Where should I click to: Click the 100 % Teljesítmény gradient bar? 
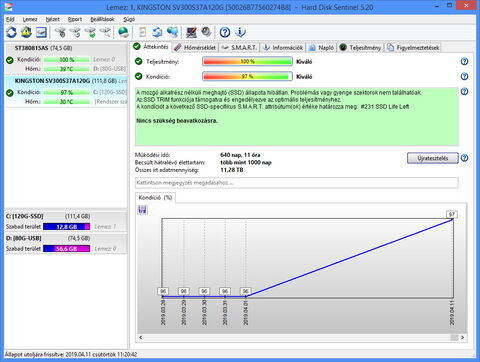point(247,61)
